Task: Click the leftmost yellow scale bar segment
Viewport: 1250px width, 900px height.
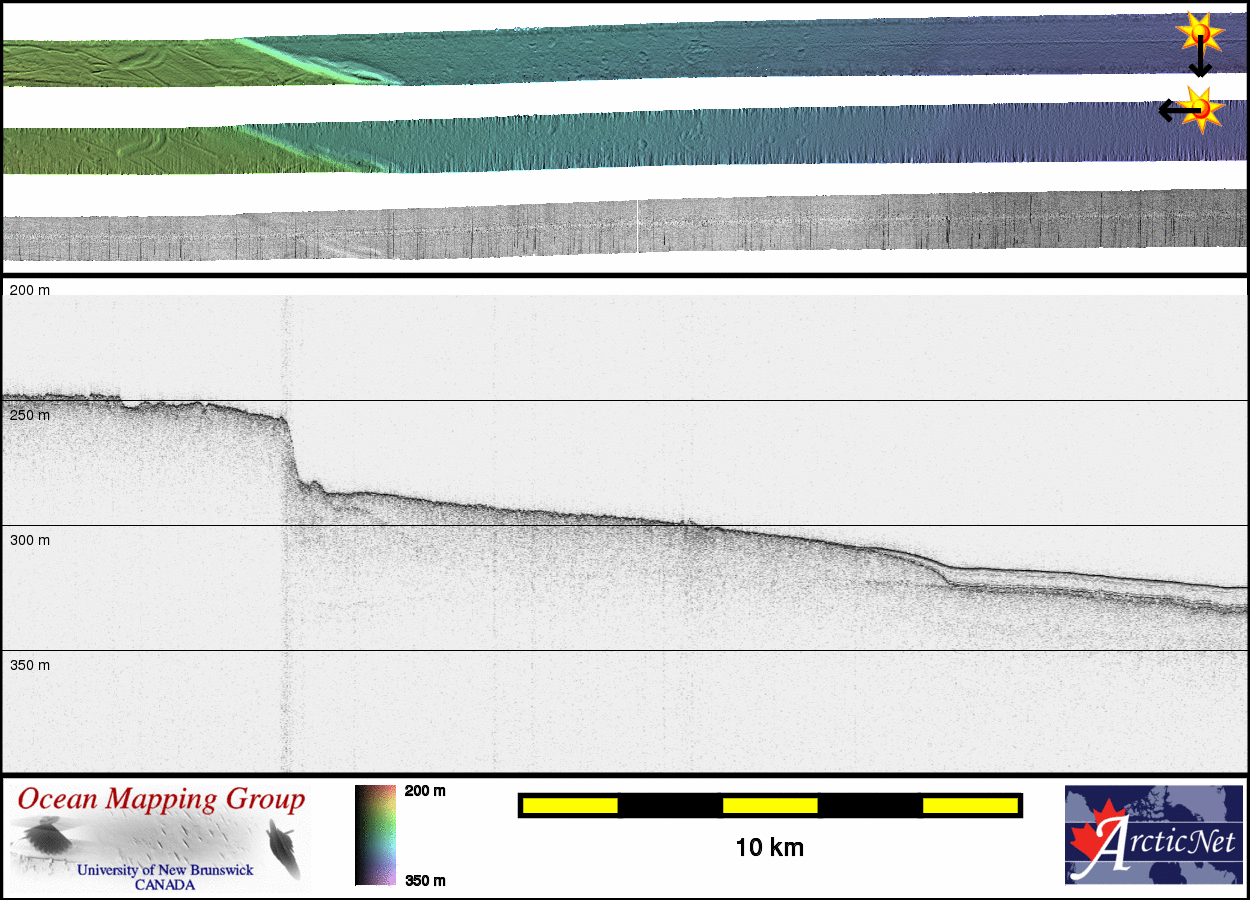Action: coord(569,805)
